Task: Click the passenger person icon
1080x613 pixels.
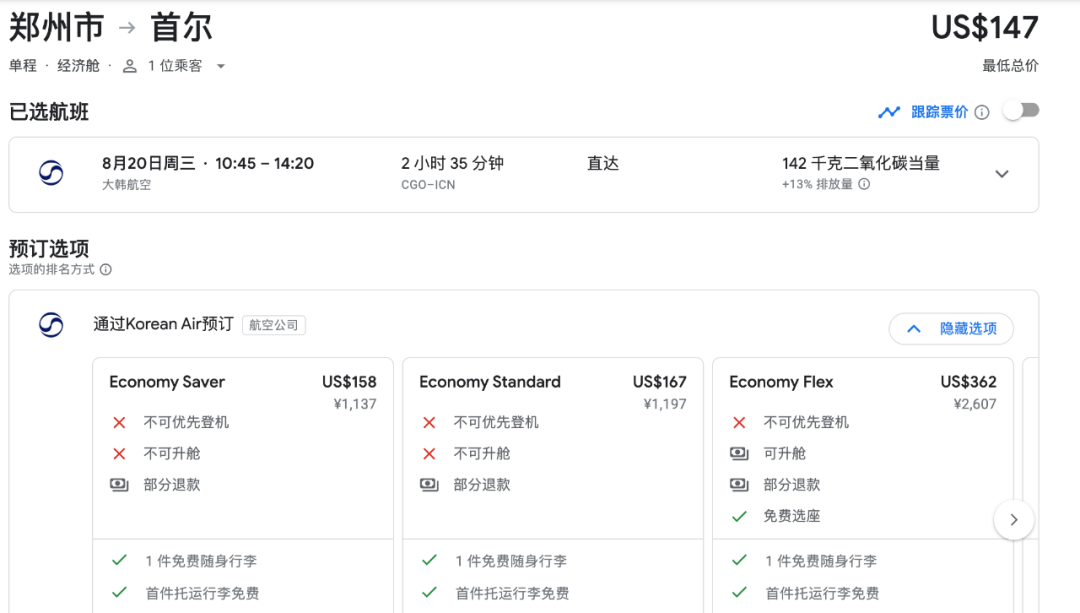Action: click(130, 66)
